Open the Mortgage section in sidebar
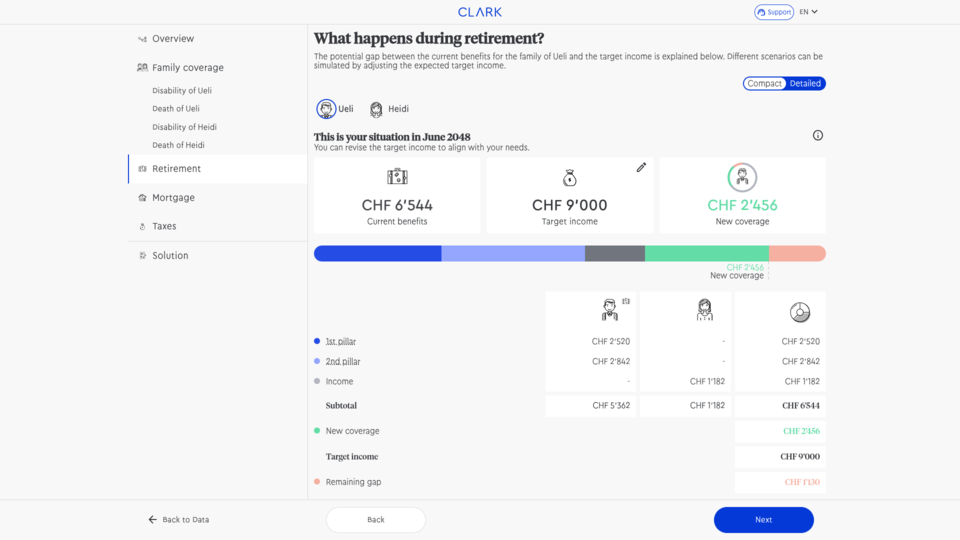The height and width of the screenshot is (540, 960). [173, 198]
